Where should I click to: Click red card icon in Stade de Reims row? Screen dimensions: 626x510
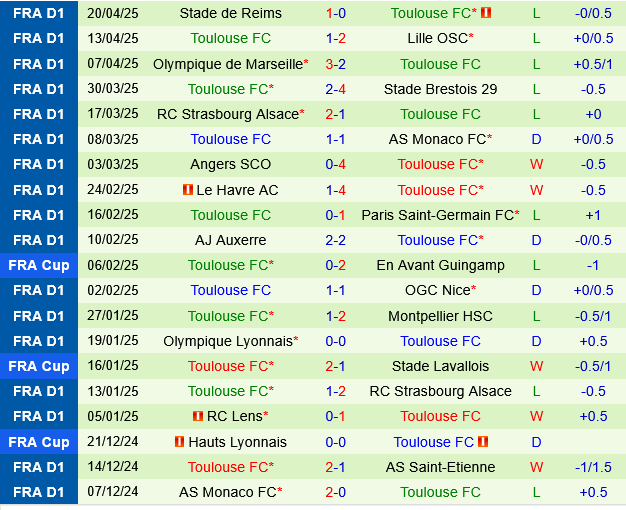(x=487, y=14)
